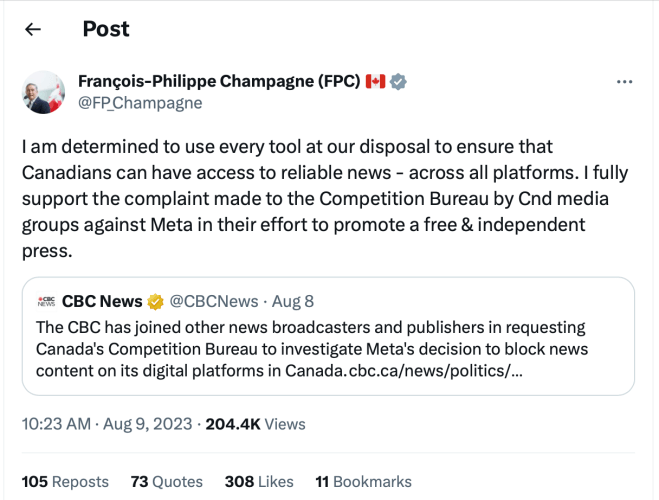Open the three-dot more options menu
659x500 pixels.
(624, 82)
